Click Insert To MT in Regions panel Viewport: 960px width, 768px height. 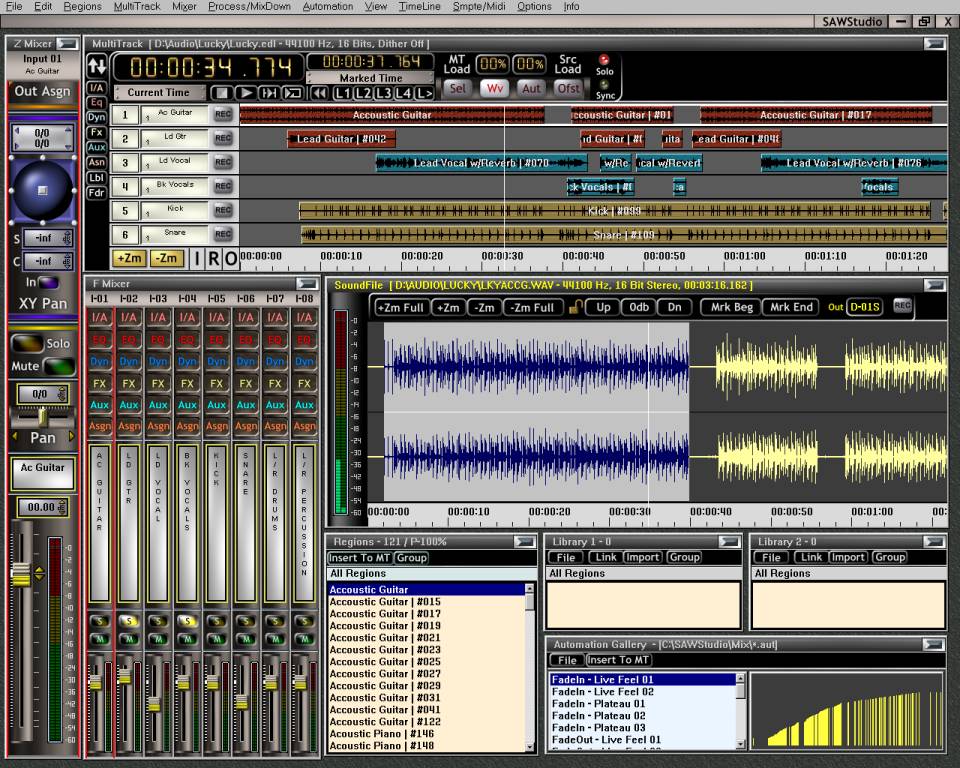[359, 558]
